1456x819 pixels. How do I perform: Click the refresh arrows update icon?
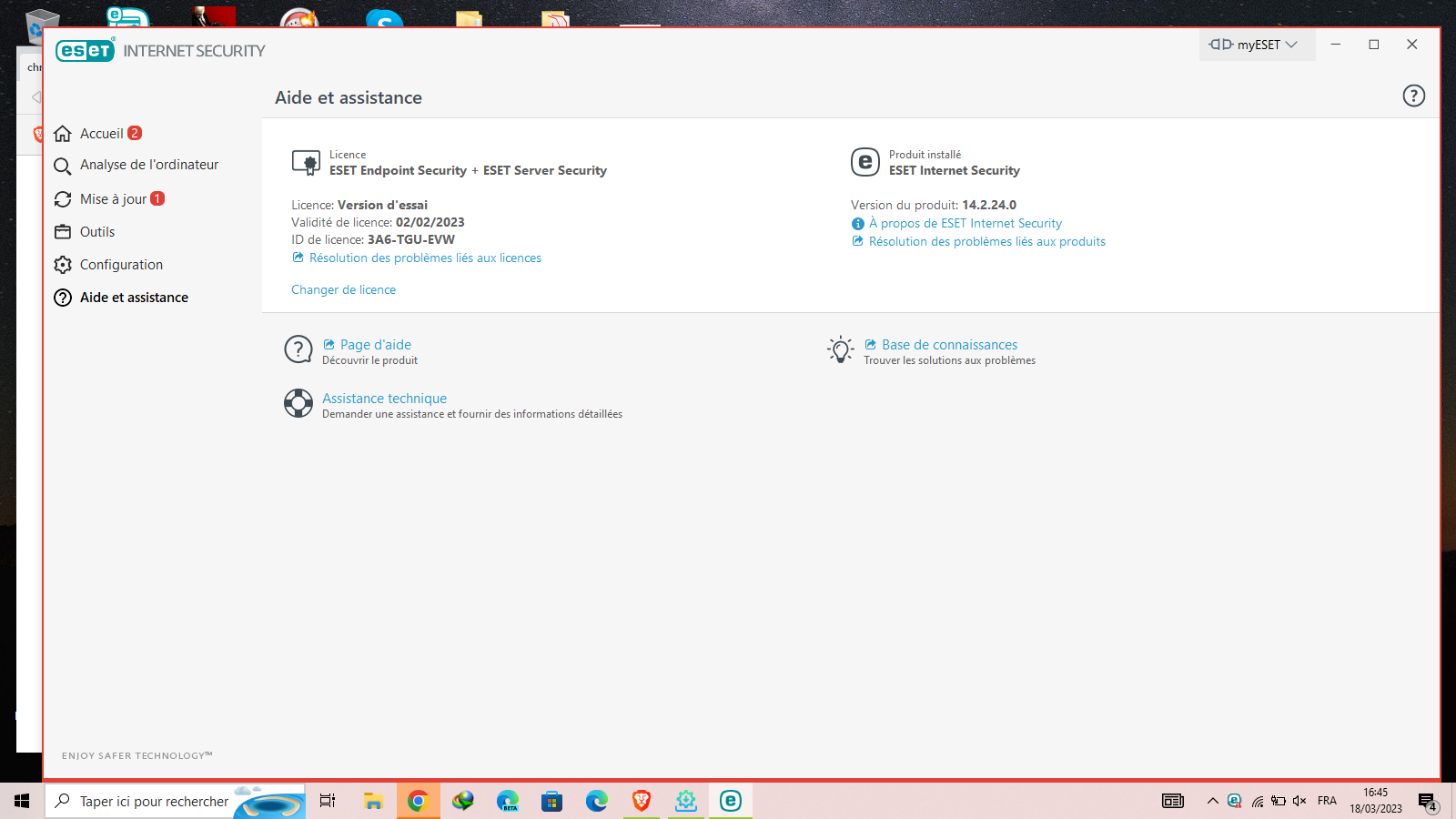click(x=63, y=199)
